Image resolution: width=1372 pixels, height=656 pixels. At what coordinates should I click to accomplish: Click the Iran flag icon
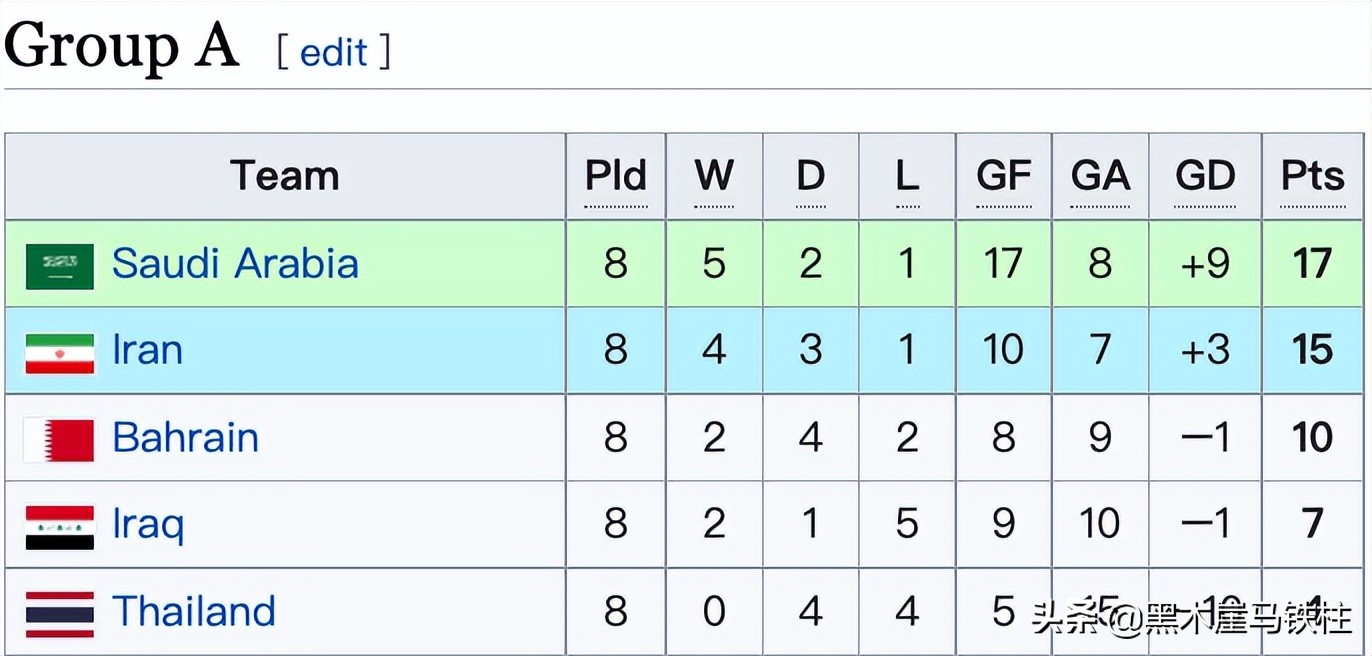60,352
